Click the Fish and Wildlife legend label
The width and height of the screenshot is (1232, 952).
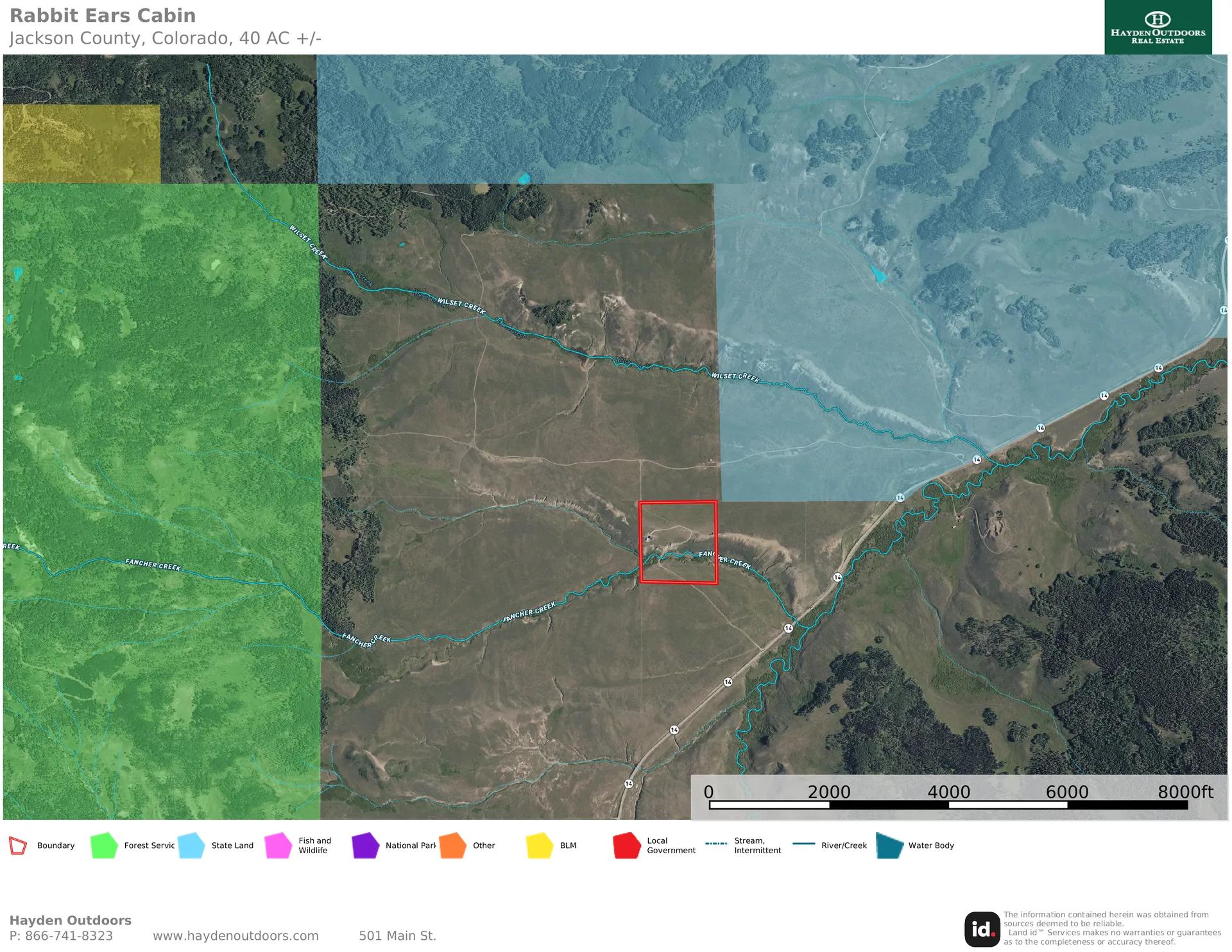point(314,846)
